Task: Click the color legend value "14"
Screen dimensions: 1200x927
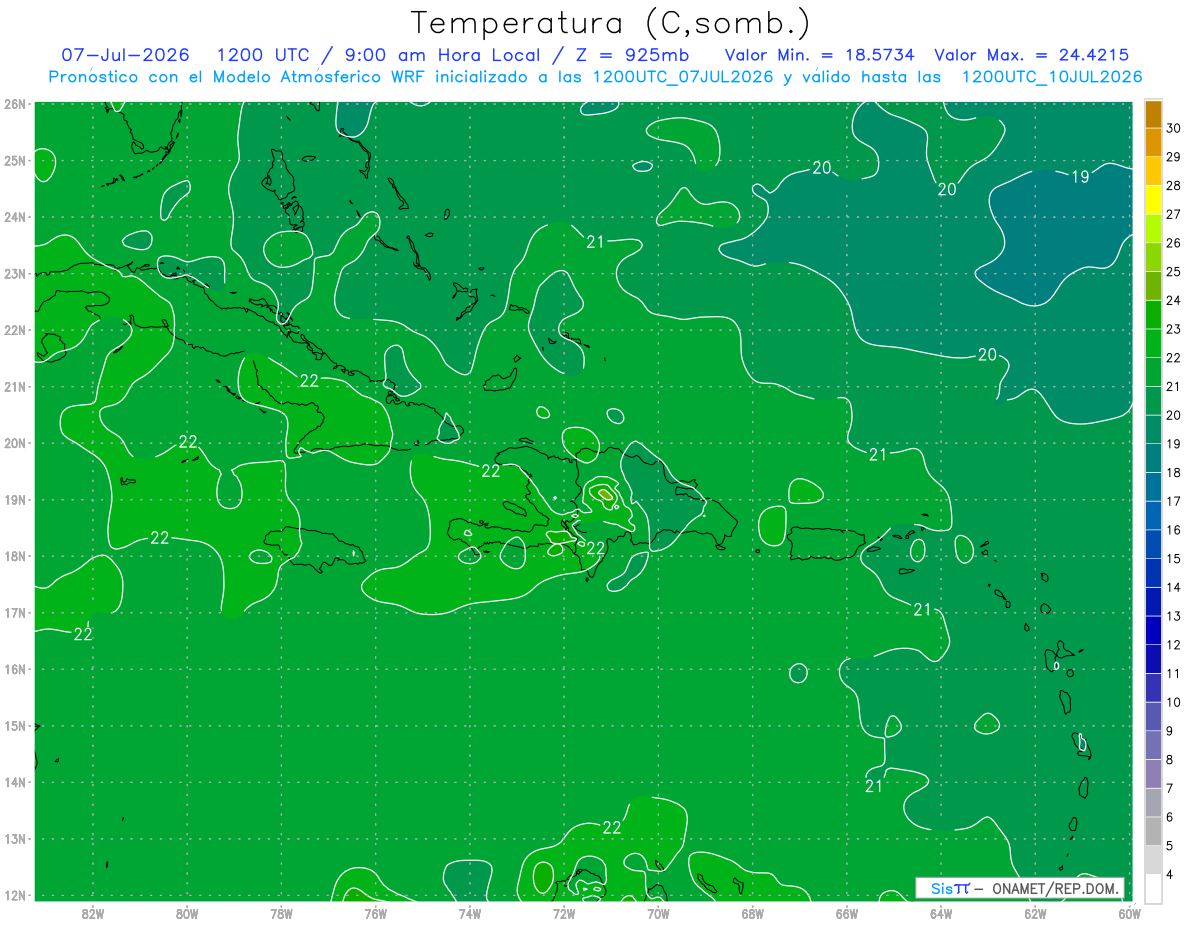Action: click(x=1173, y=587)
